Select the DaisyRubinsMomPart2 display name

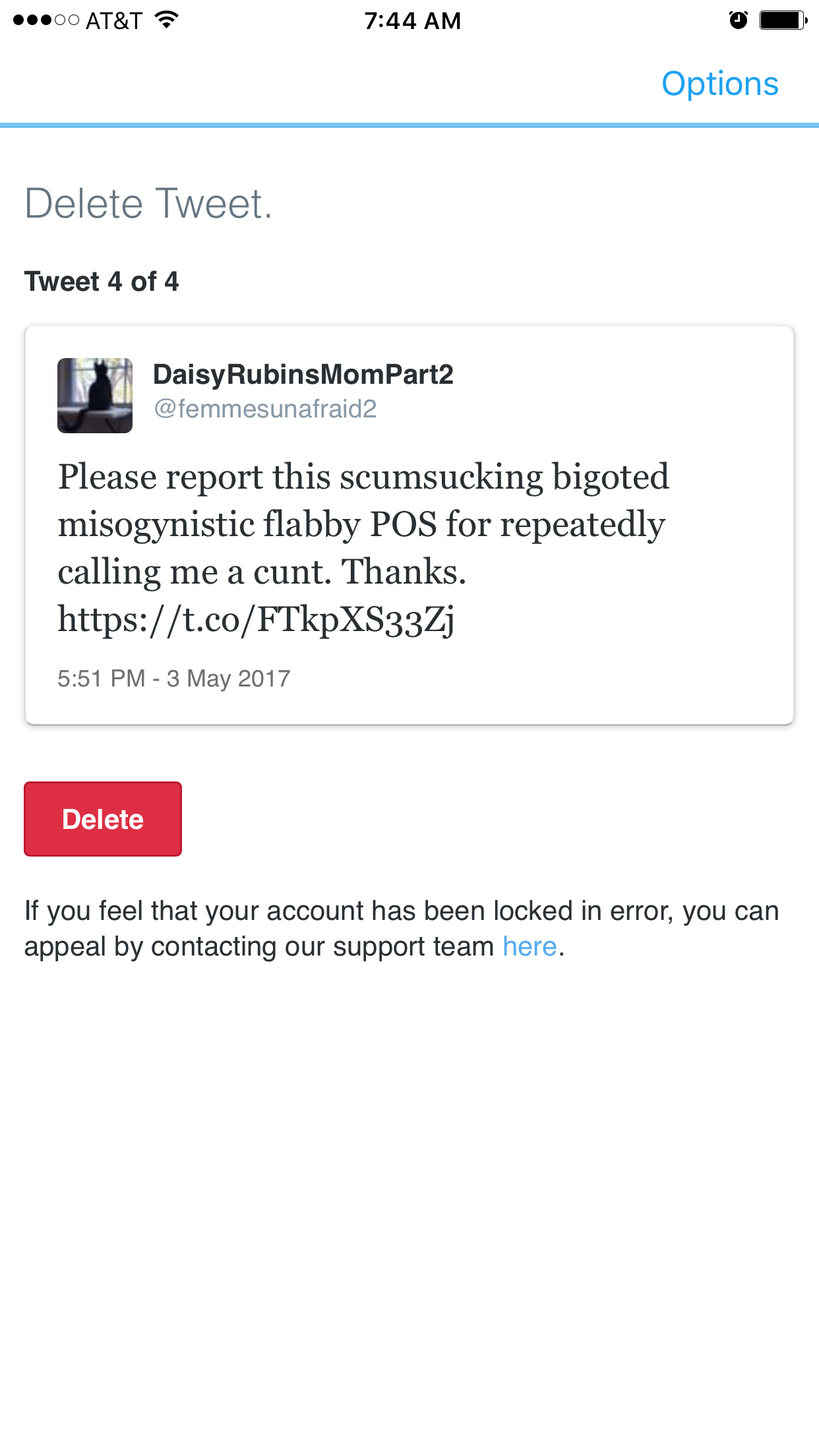click(303, 375)
